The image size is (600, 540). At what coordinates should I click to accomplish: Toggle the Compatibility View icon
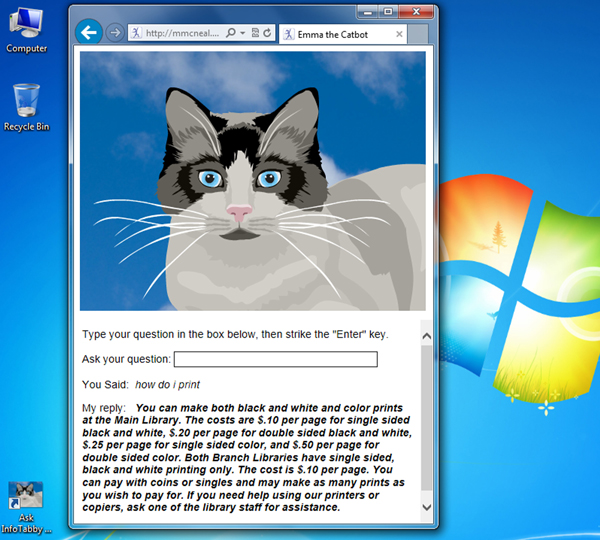pyautogui.click(x=255, y=33)
